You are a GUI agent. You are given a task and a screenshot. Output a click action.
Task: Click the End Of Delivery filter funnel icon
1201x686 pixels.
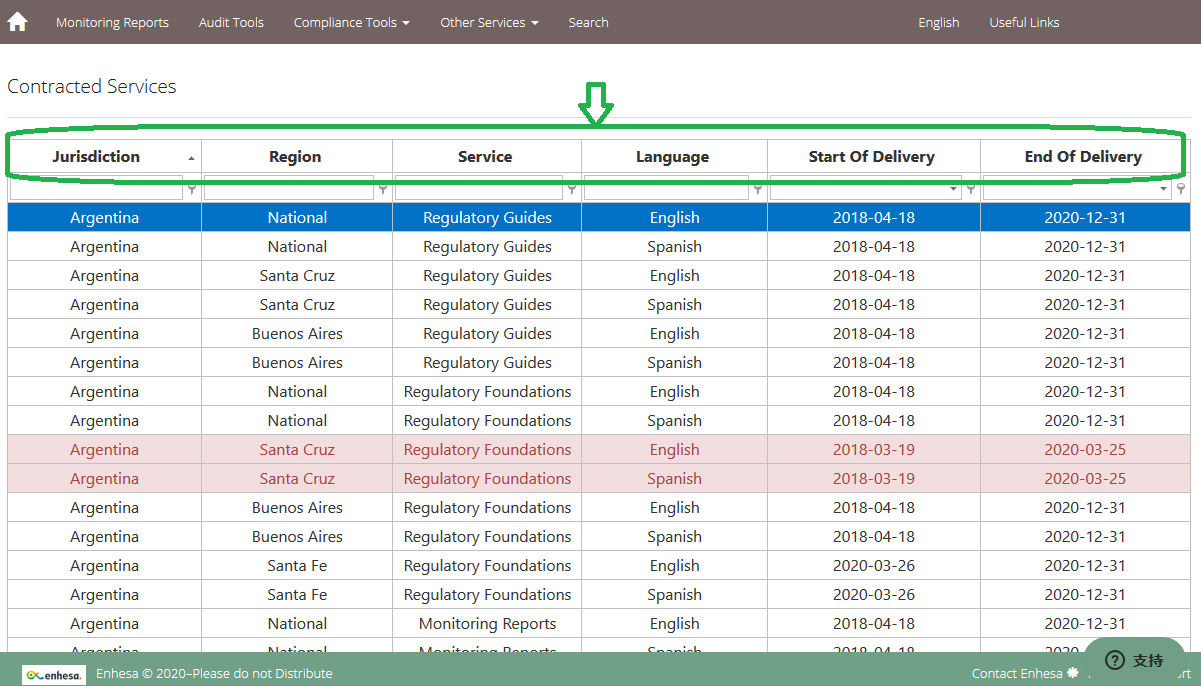[x=1181, y=188]
